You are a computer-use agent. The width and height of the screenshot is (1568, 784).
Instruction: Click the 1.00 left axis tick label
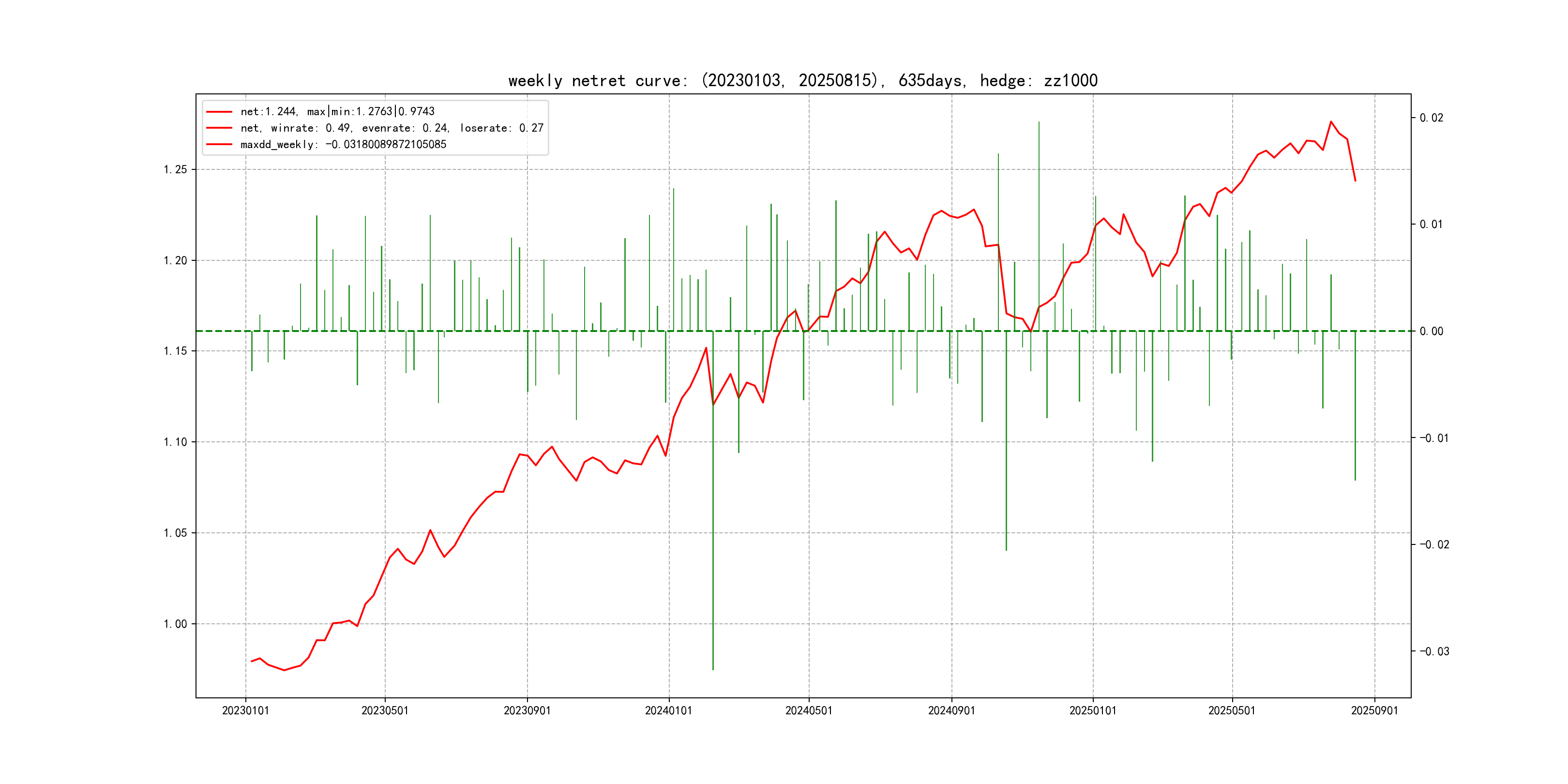(175, 624)
